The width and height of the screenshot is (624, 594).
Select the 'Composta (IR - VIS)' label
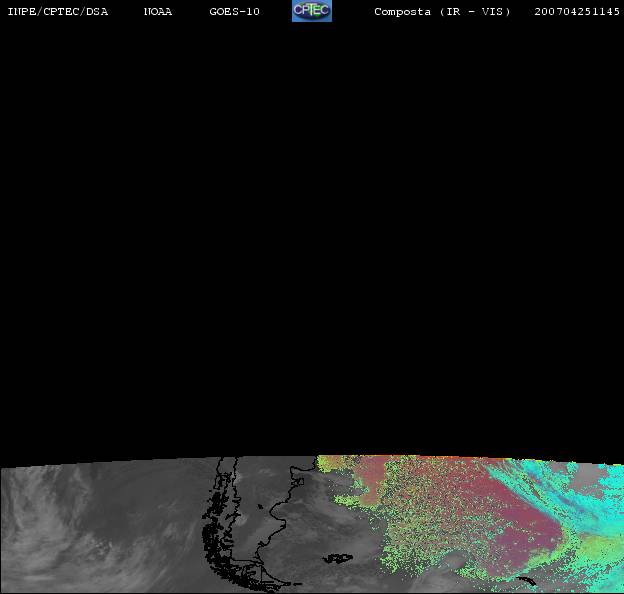pyautogui.click(x=442, y=12)
